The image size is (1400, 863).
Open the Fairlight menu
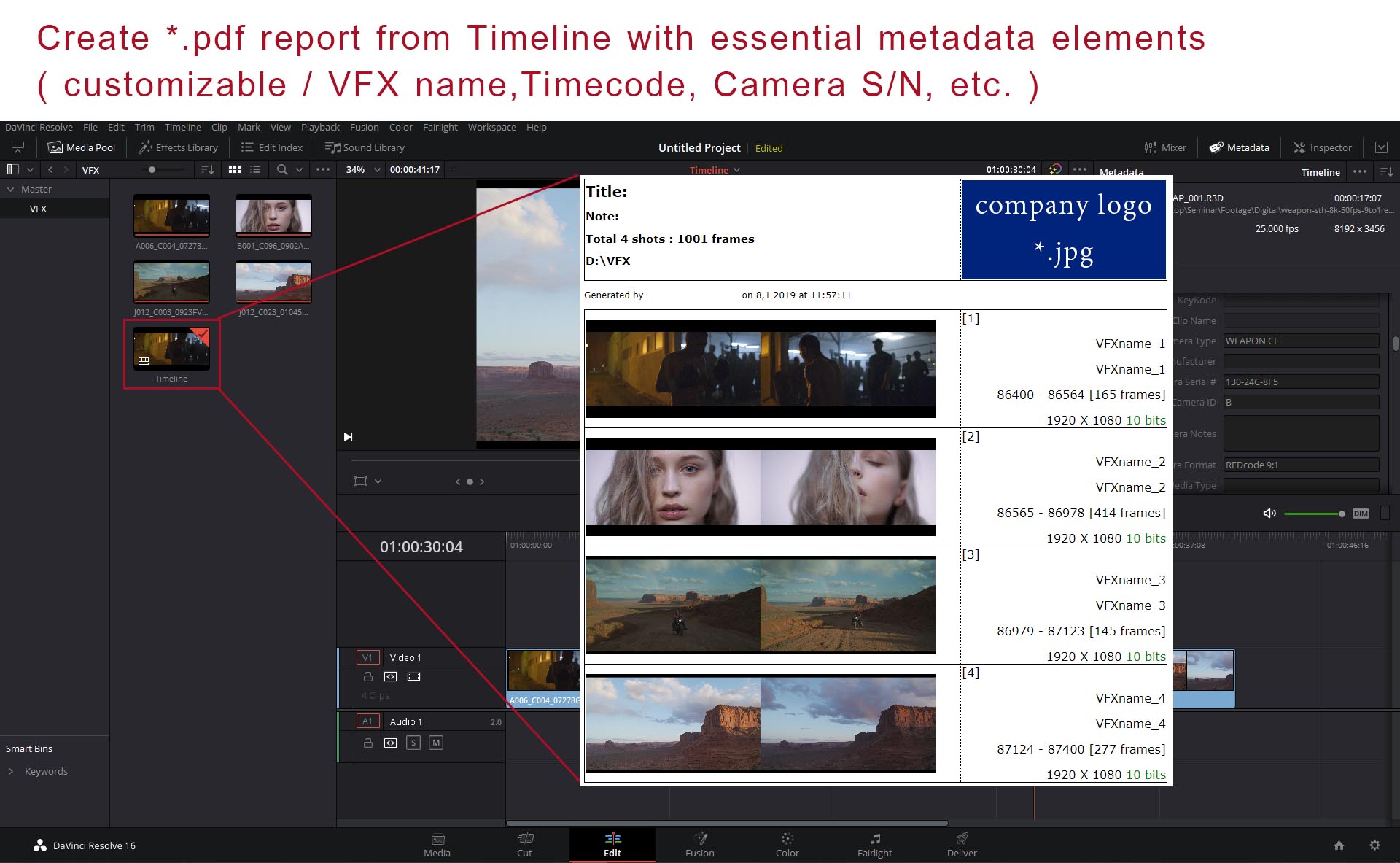point(440,127)
